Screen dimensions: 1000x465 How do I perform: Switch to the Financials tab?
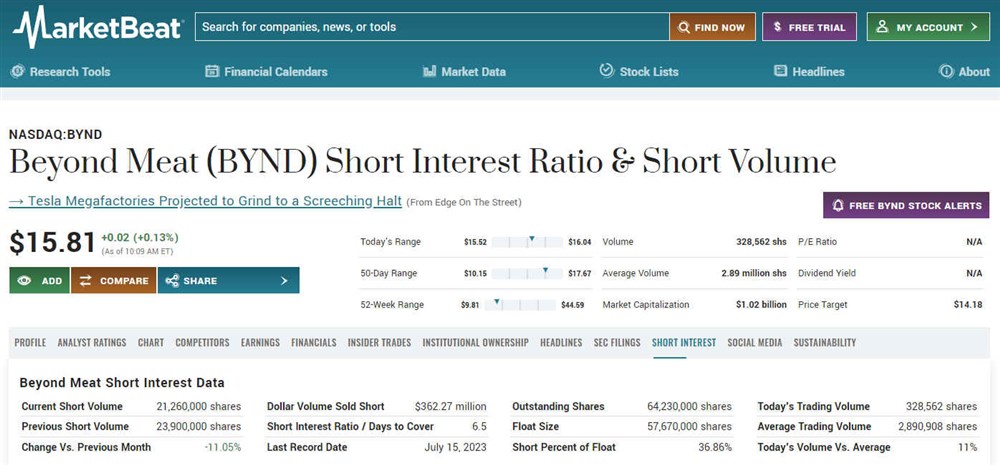pyautogui.click(x=314, y=343)
